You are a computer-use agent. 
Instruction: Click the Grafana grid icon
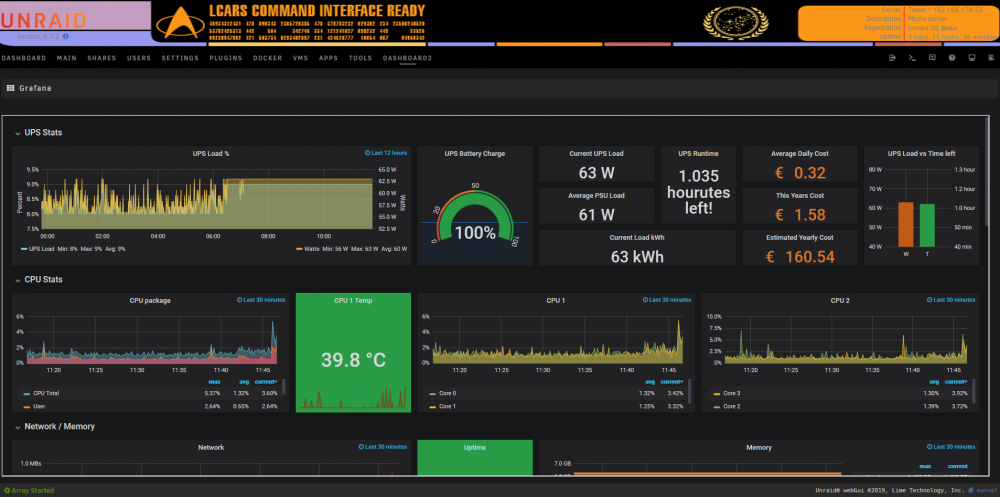(x=10, y=88)
